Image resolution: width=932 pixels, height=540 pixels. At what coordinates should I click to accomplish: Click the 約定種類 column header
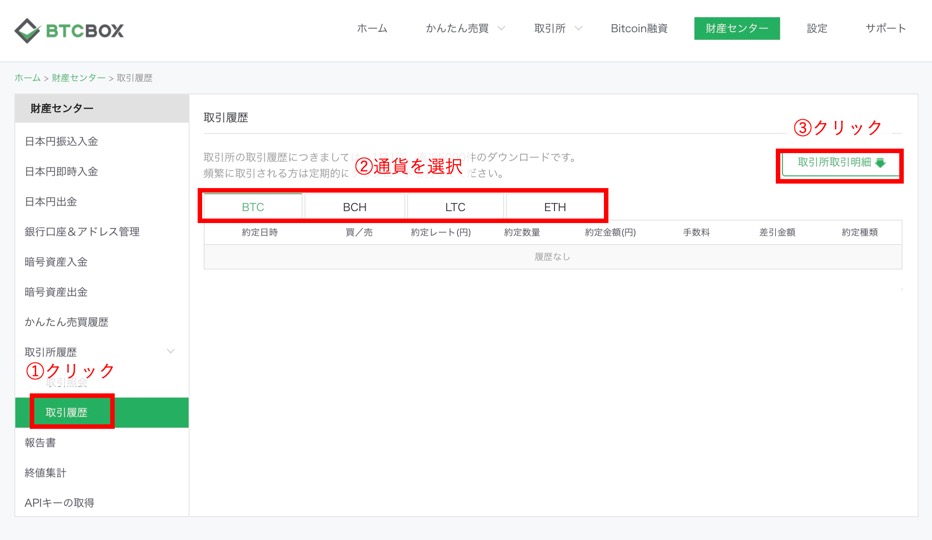[859, 233]
